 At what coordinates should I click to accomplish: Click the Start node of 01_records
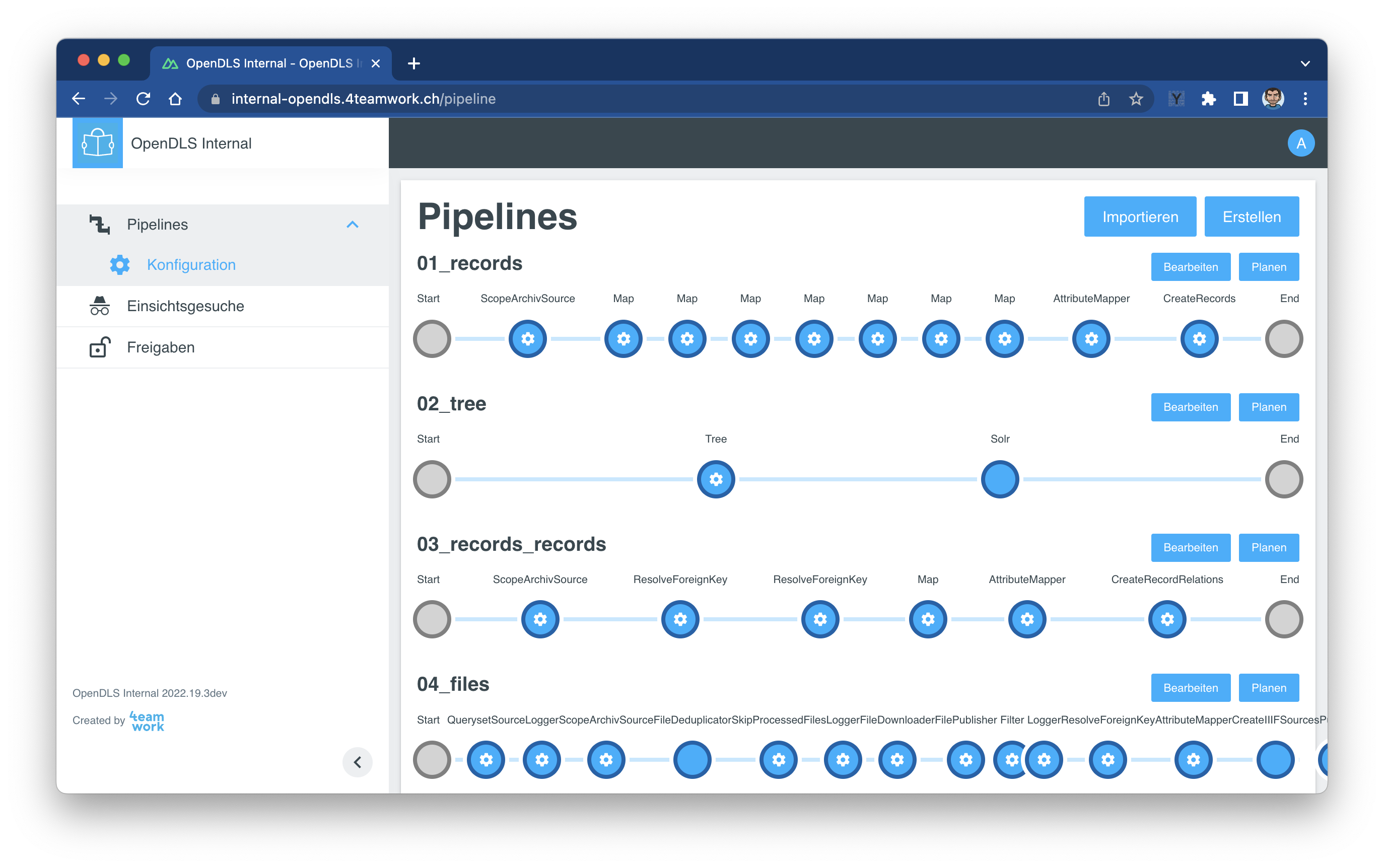(x=432, y=339)
